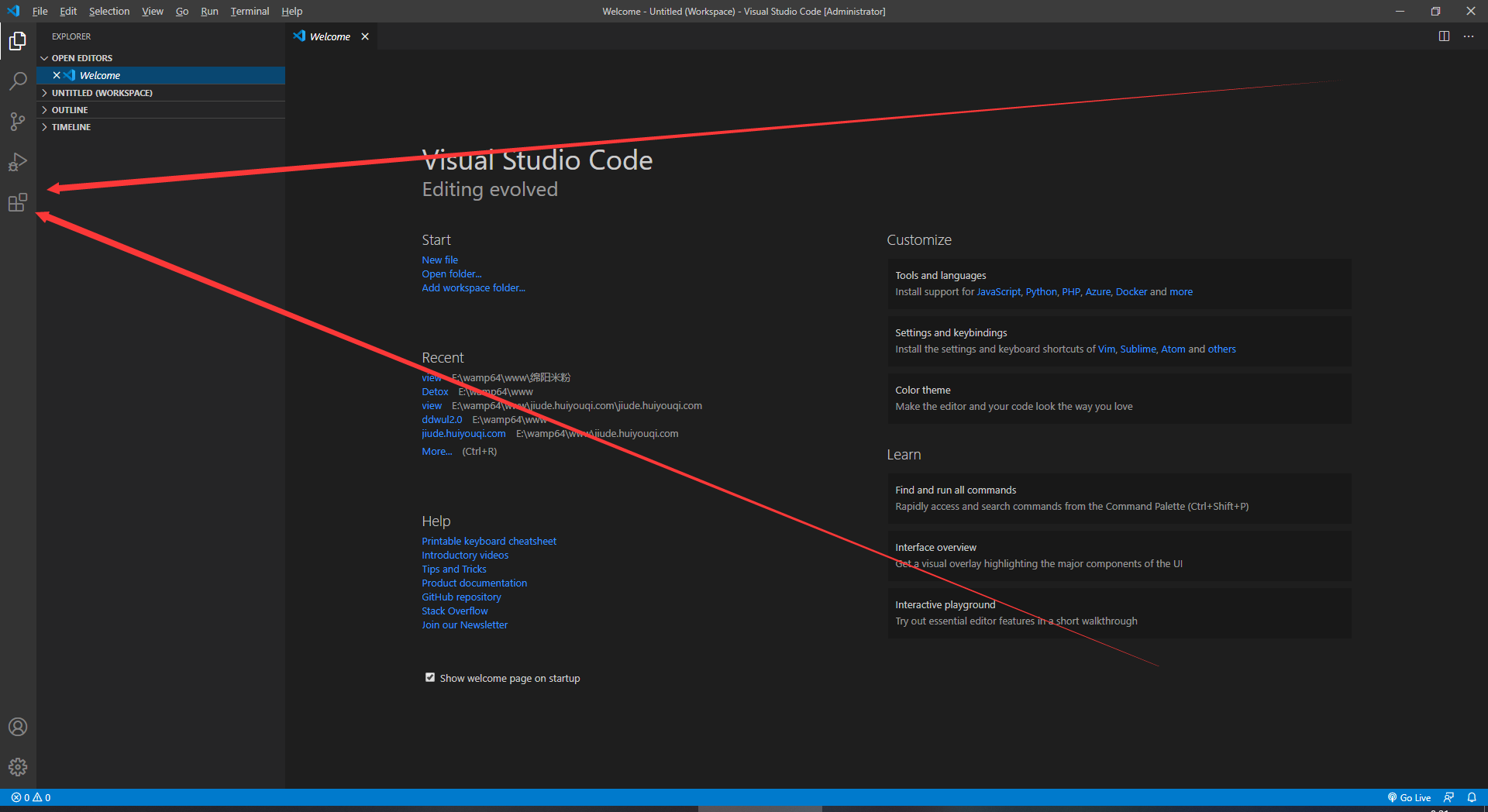The image size is (1488, 812).
Task: Collapse the Open Editors section
Action: click(x=161, y=58)
